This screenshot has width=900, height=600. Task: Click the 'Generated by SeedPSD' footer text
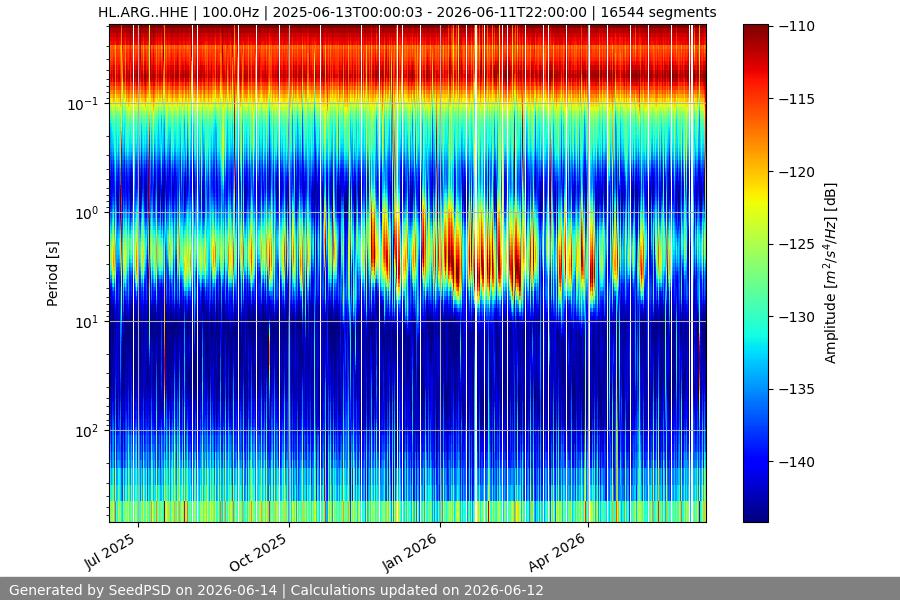pyautogui.click(x=276, y=590)
